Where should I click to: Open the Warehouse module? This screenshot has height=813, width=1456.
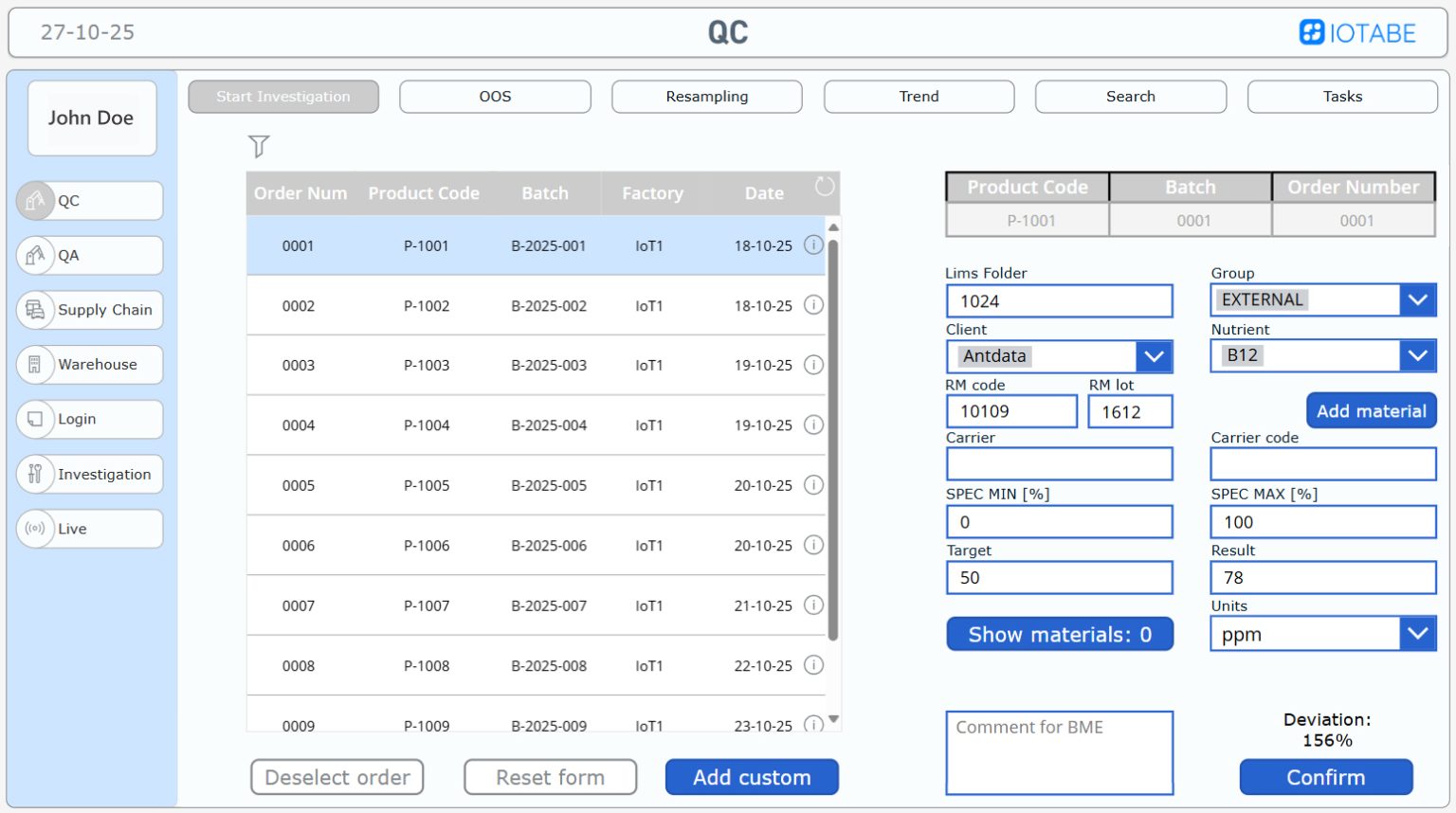[88, 365]
